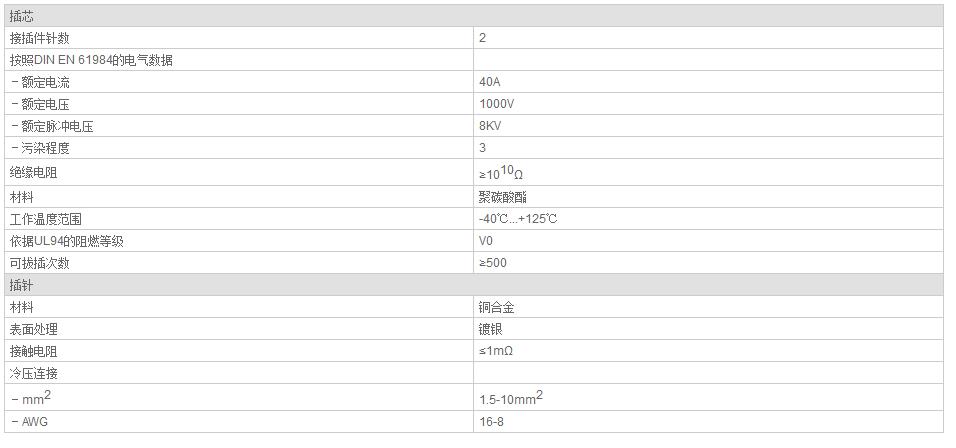Click the -40℃...+125℃ temperature range value

coord(518,219)
